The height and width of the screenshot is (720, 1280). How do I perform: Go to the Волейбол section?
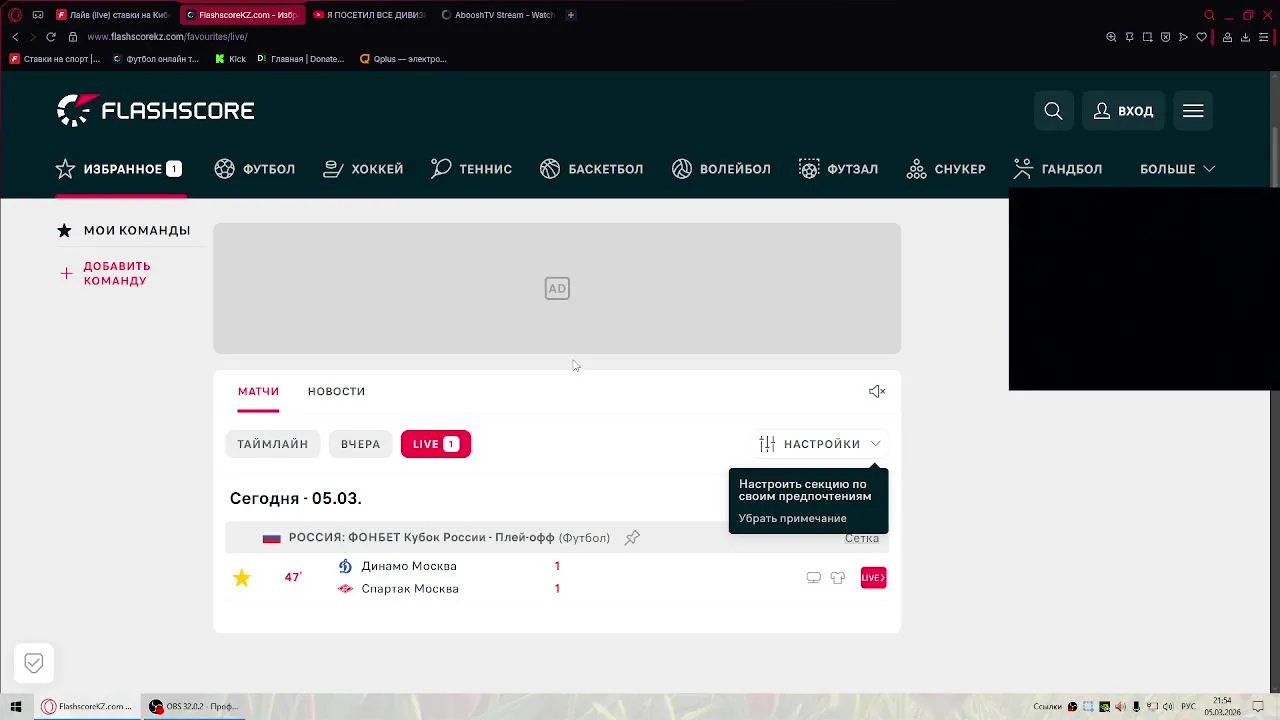point(721,169)
